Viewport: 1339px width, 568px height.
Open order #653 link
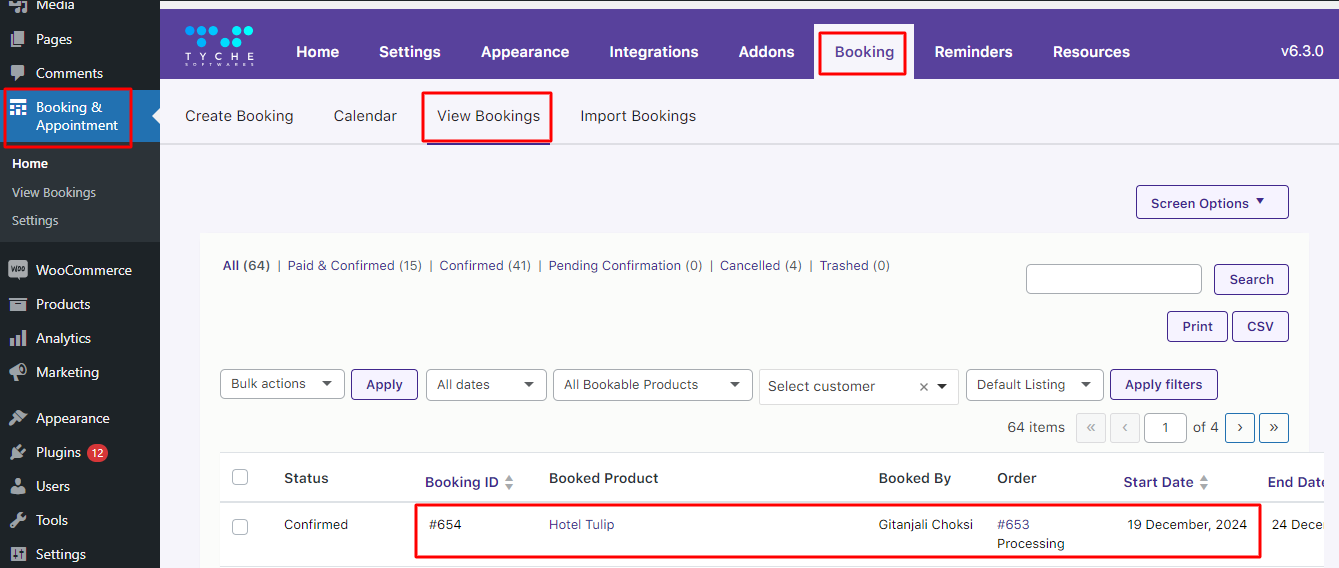[x=1013, y=524]
